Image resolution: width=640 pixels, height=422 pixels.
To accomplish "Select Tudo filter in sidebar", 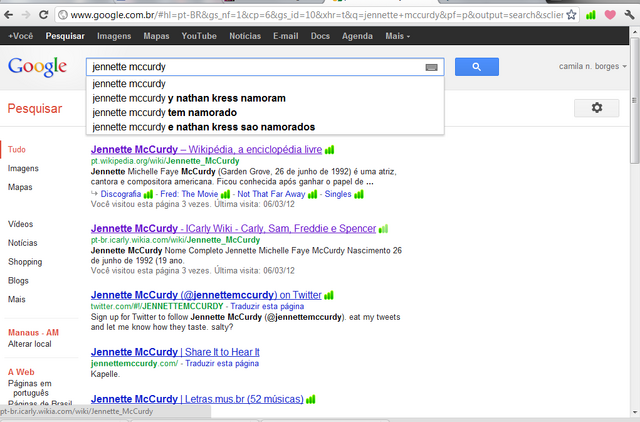I will 17,149.
